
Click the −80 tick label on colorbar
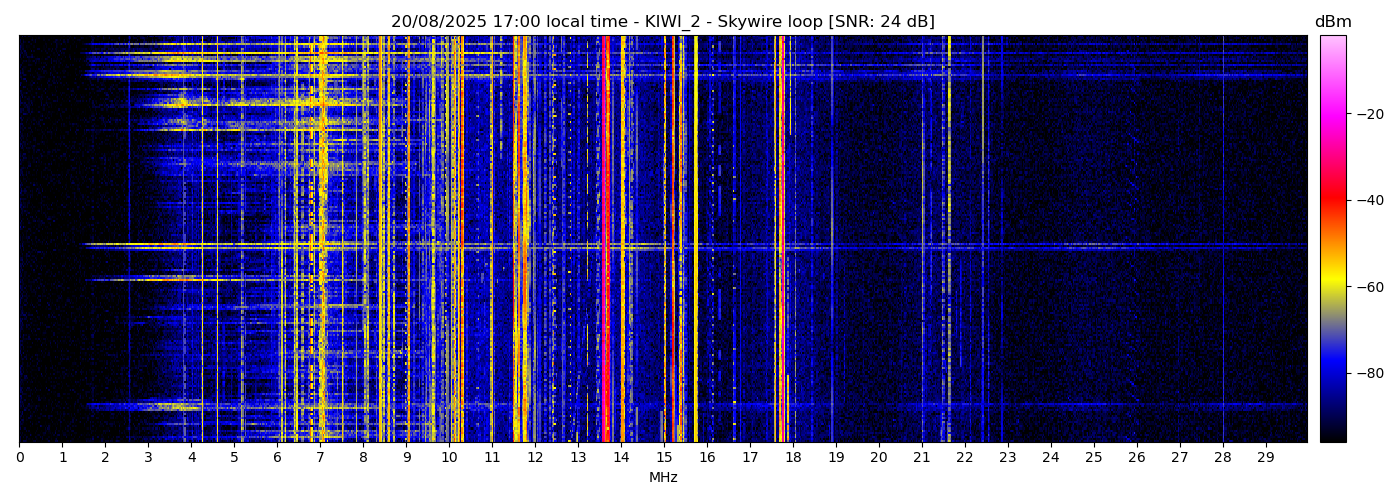pos(1364,373)
